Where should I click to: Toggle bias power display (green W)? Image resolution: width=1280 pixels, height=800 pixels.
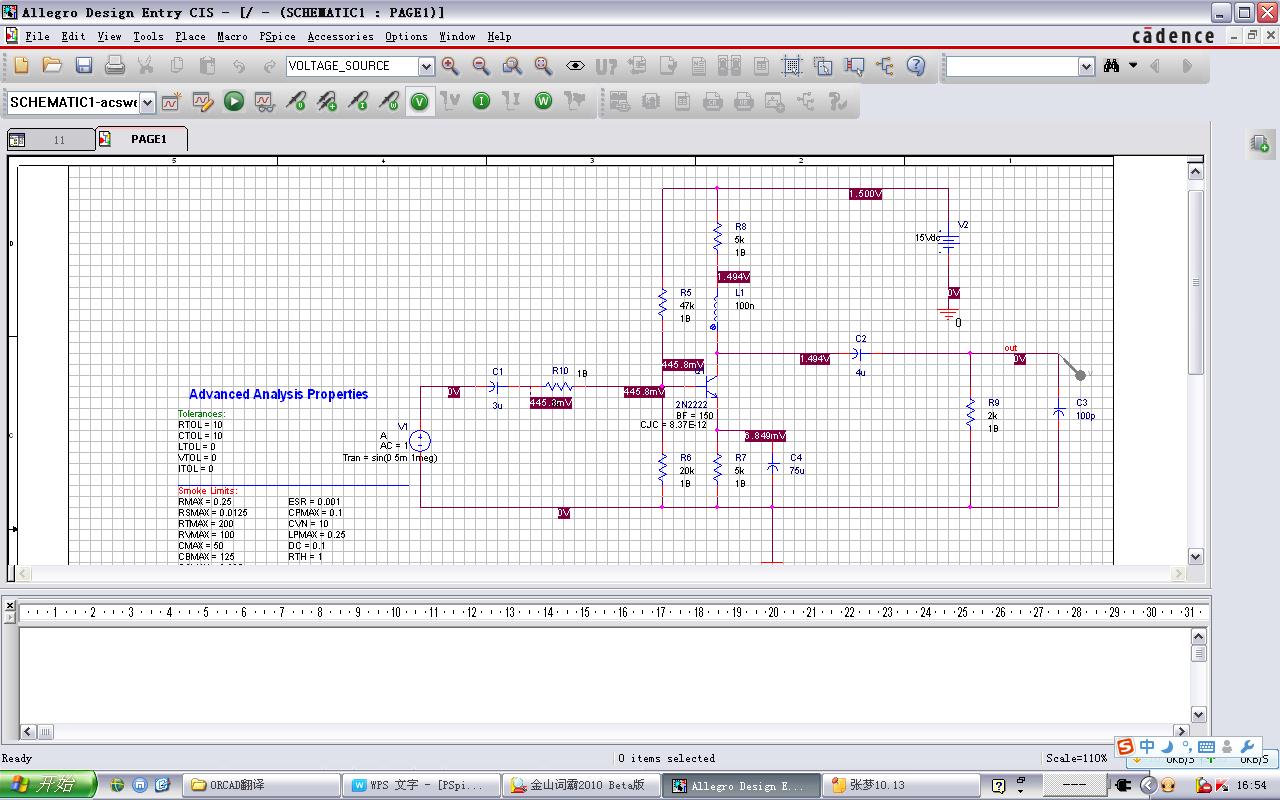tap(543, 101)
